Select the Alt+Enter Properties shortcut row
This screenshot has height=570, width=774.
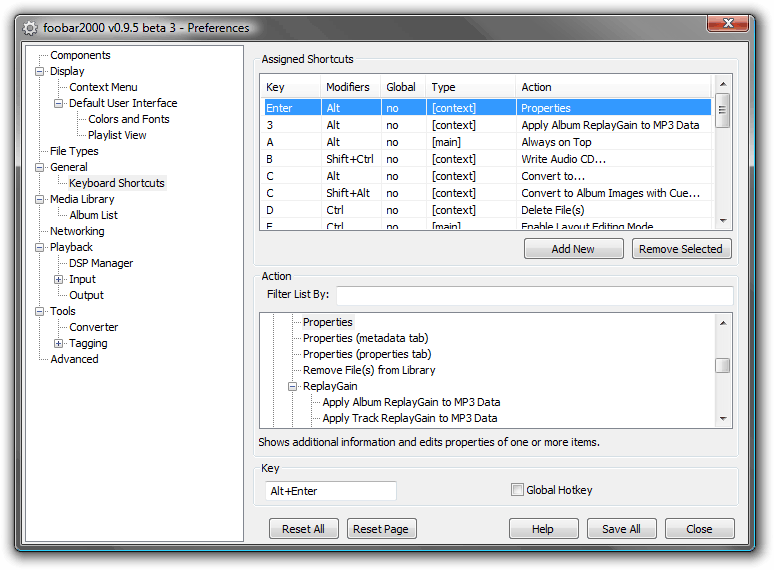tap(487, 108)
